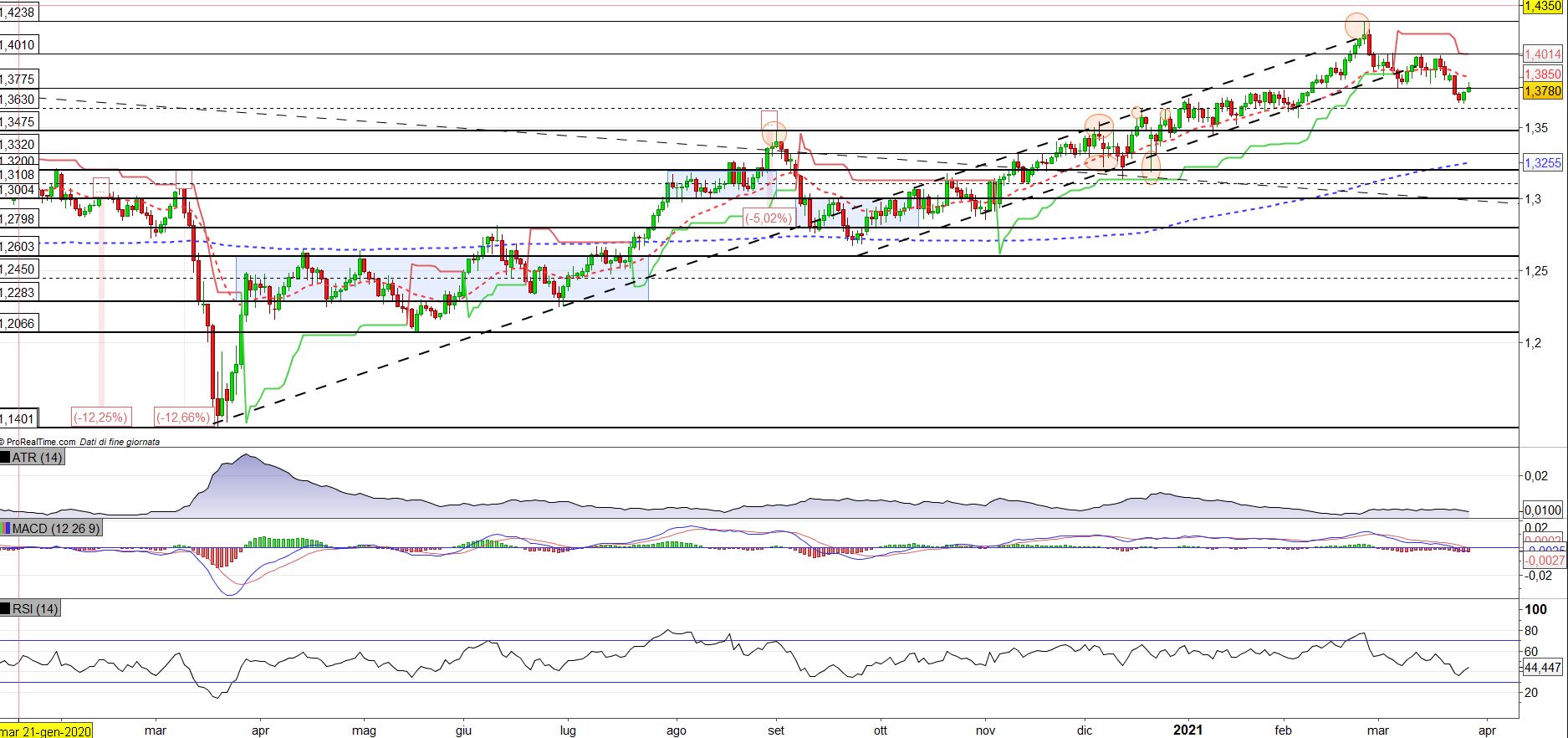Click the MACD histogram value tag -0,0027
Screen dimensions: 1568x738
click(1543, 561)
